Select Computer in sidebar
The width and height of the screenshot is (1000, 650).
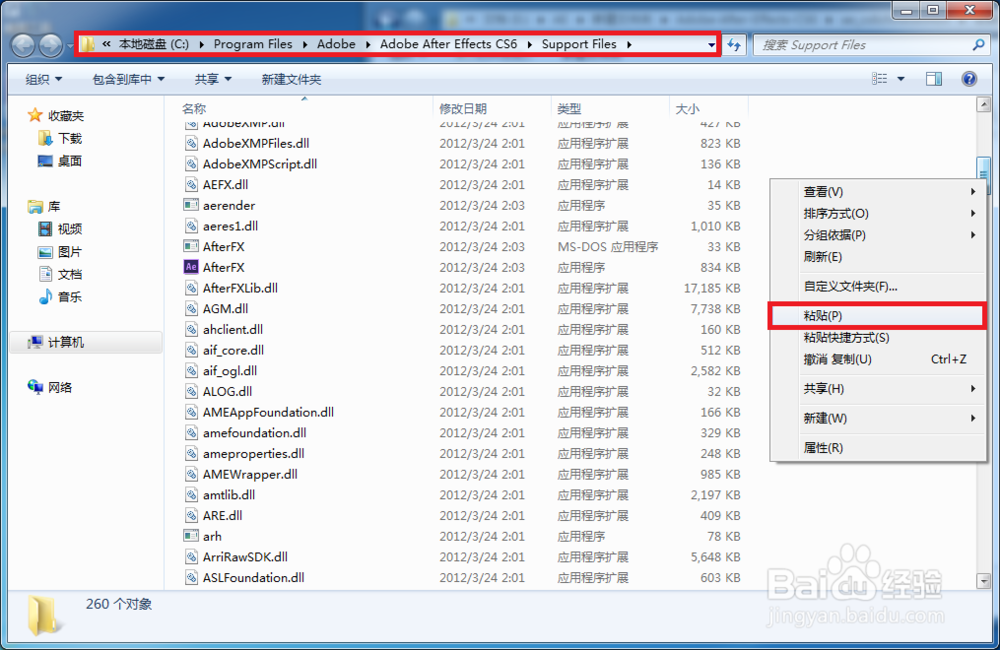click(x=87, y=343)
